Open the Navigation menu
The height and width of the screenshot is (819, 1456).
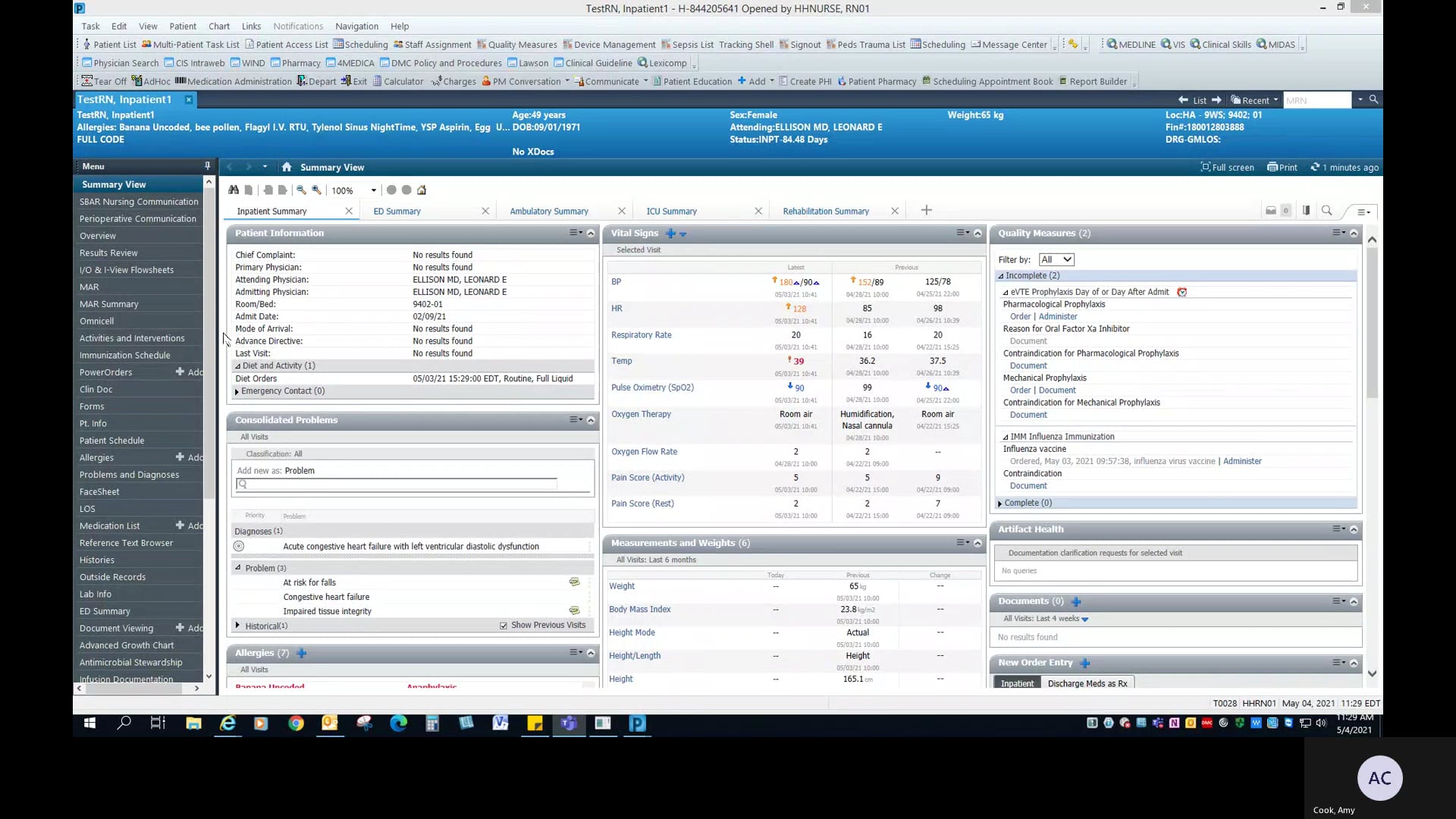356,26
